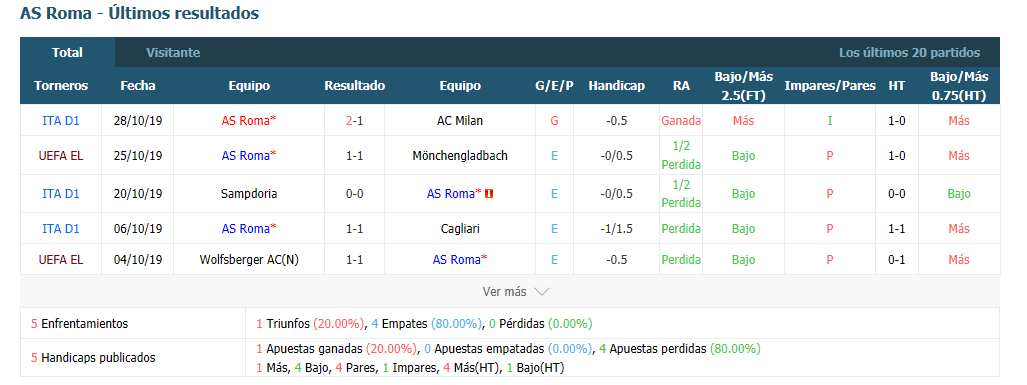The image size is (1027, 385).
Task: Click the Los últimos 20 partidos label
Action: (910, 52)
